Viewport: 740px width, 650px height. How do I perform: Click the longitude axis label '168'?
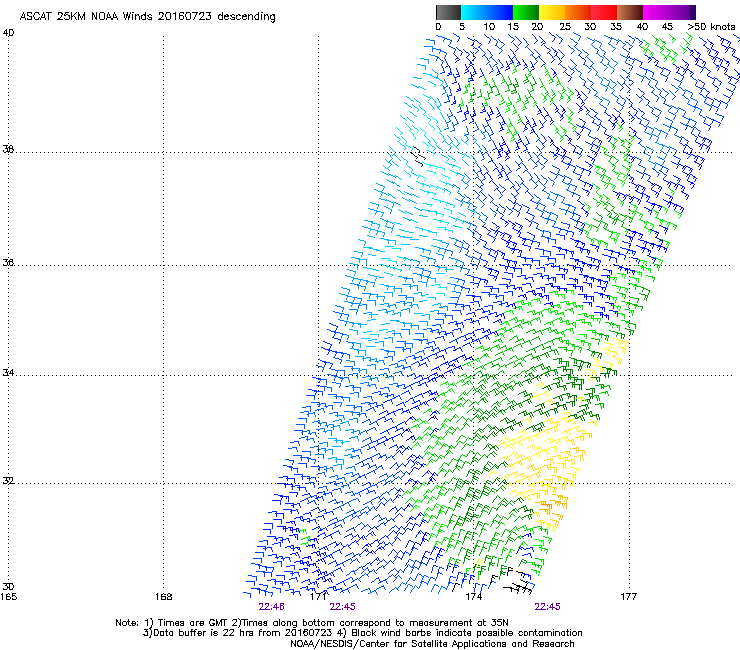[163, 597]
